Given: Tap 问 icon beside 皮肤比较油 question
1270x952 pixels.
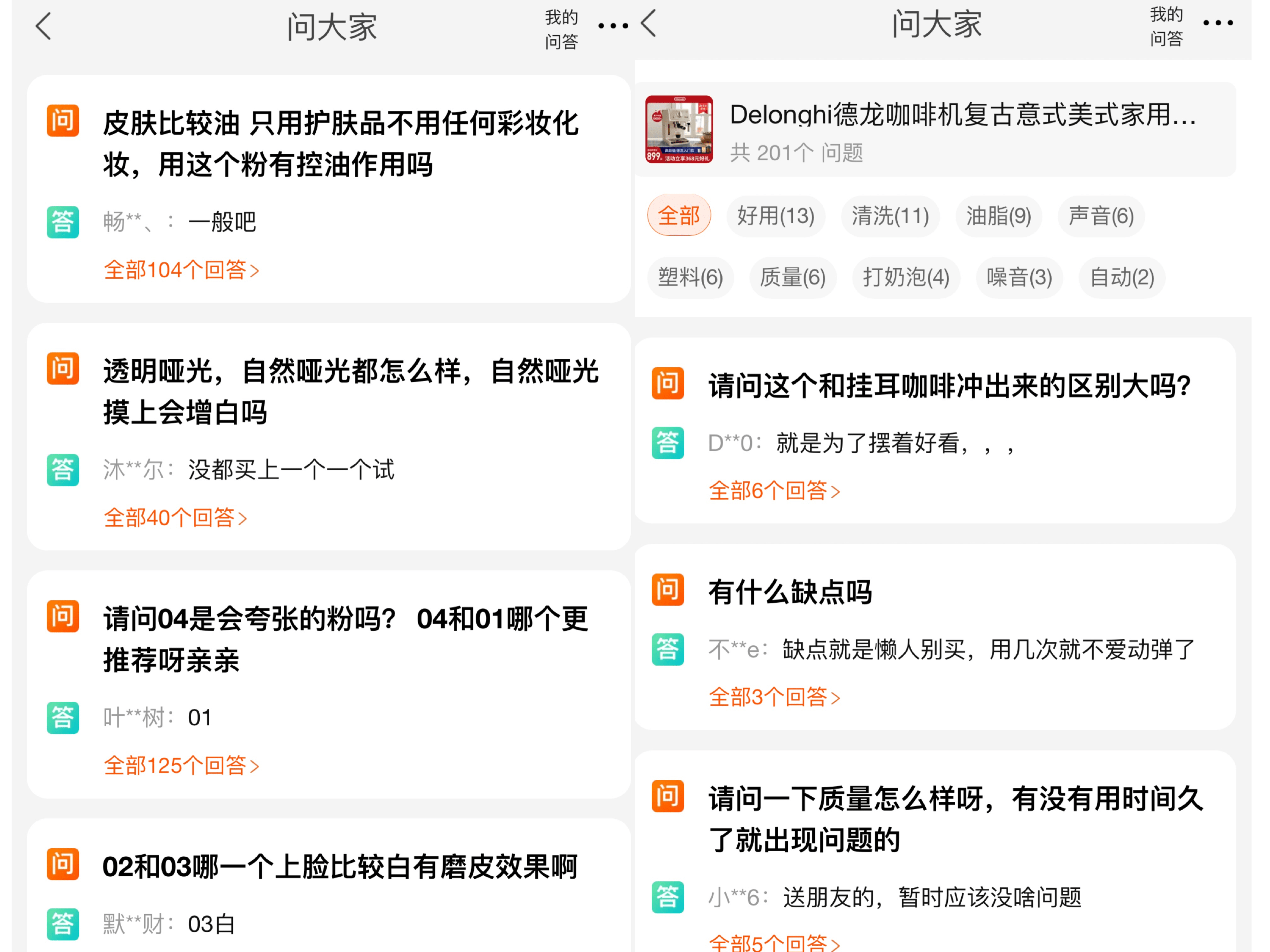Looking at the screenshot, I should [63, 121].
